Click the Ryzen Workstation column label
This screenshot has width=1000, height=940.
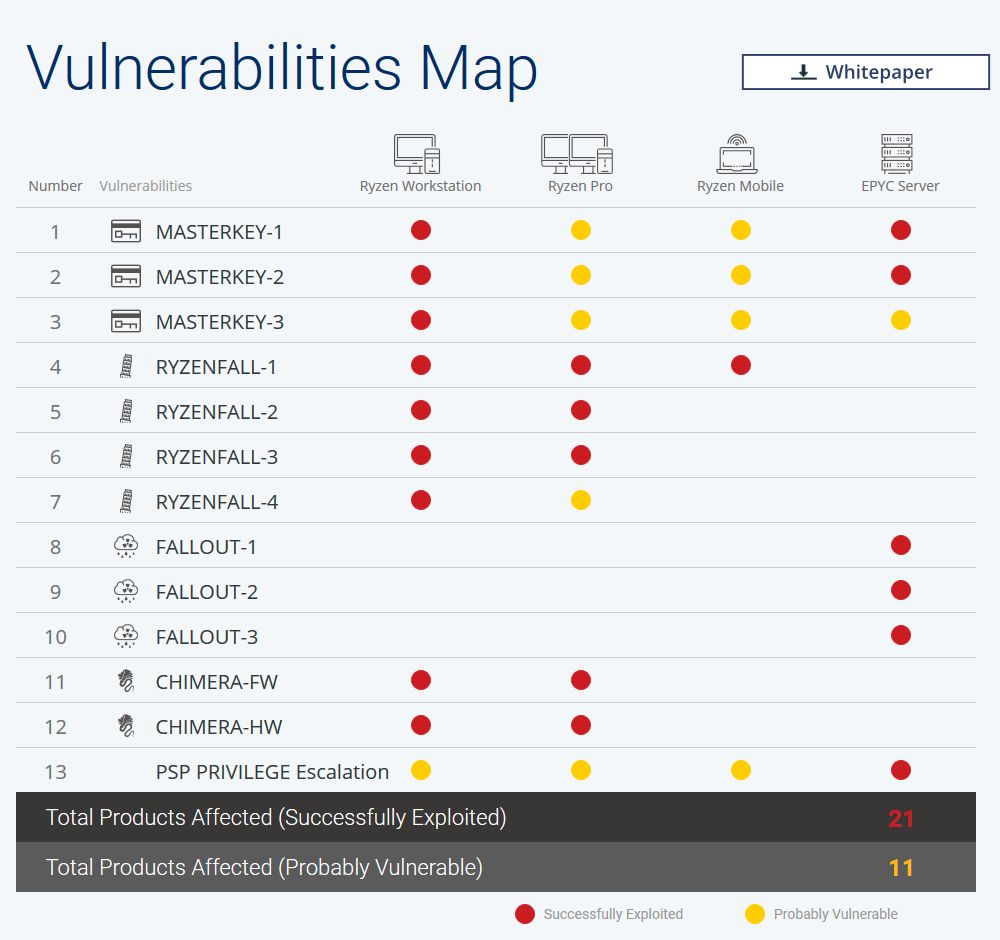point(420,186)
